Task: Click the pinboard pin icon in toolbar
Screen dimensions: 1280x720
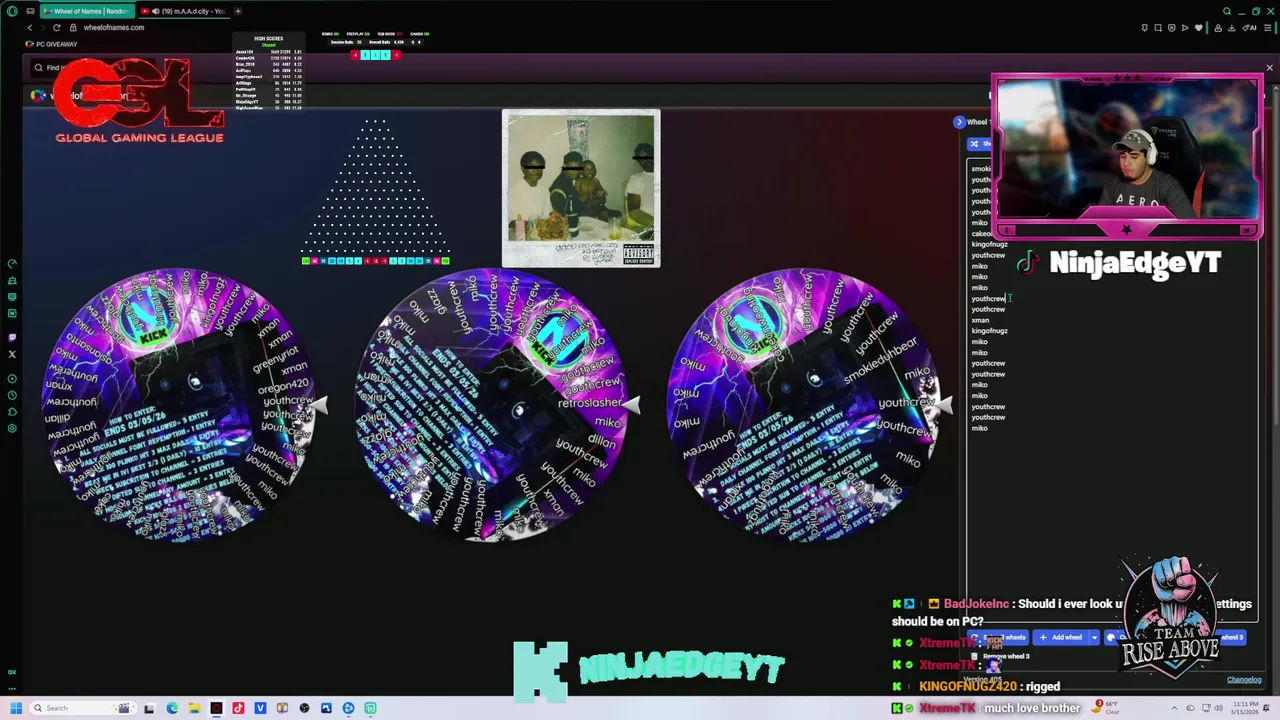Action: tap(1145, 27)
